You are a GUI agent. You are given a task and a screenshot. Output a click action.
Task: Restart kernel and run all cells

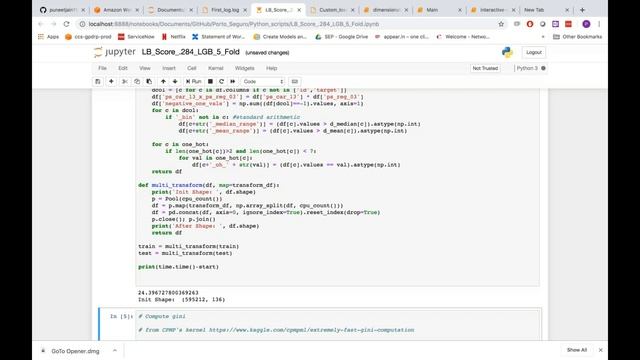tap(233, 82)
